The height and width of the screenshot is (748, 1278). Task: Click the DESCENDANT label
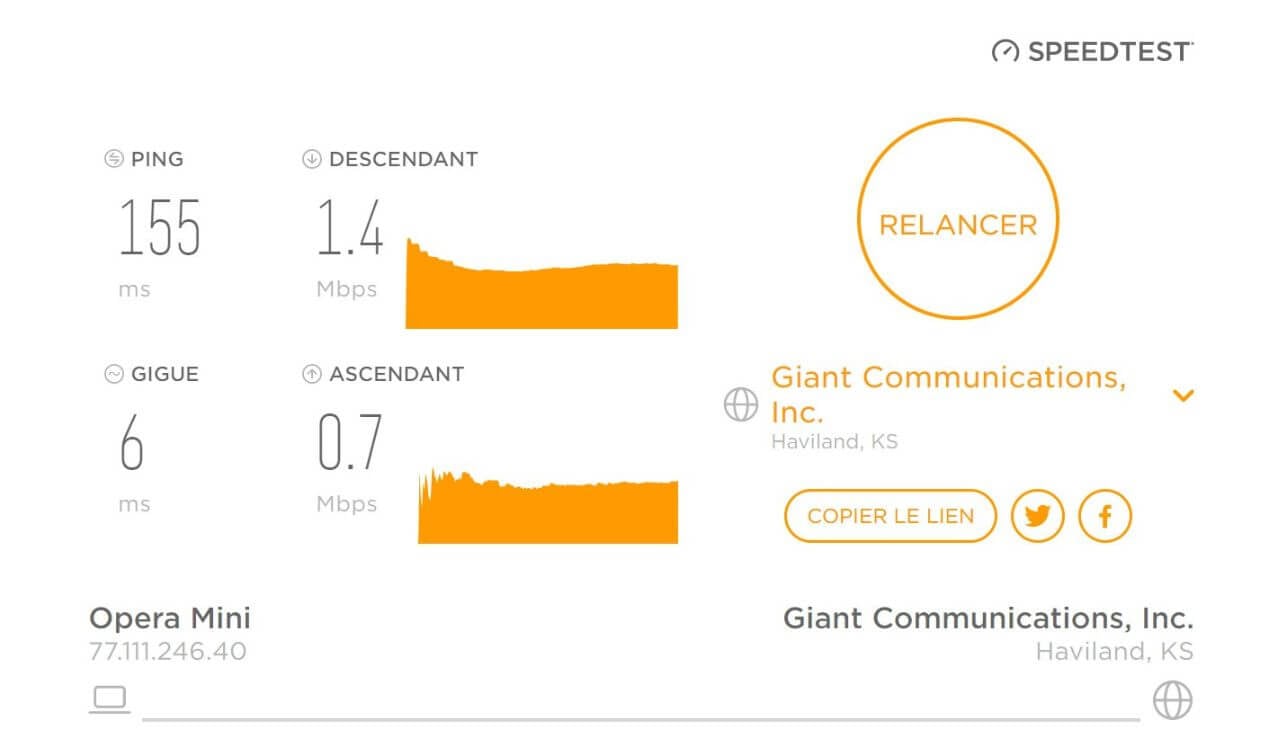tap(403, 159)
